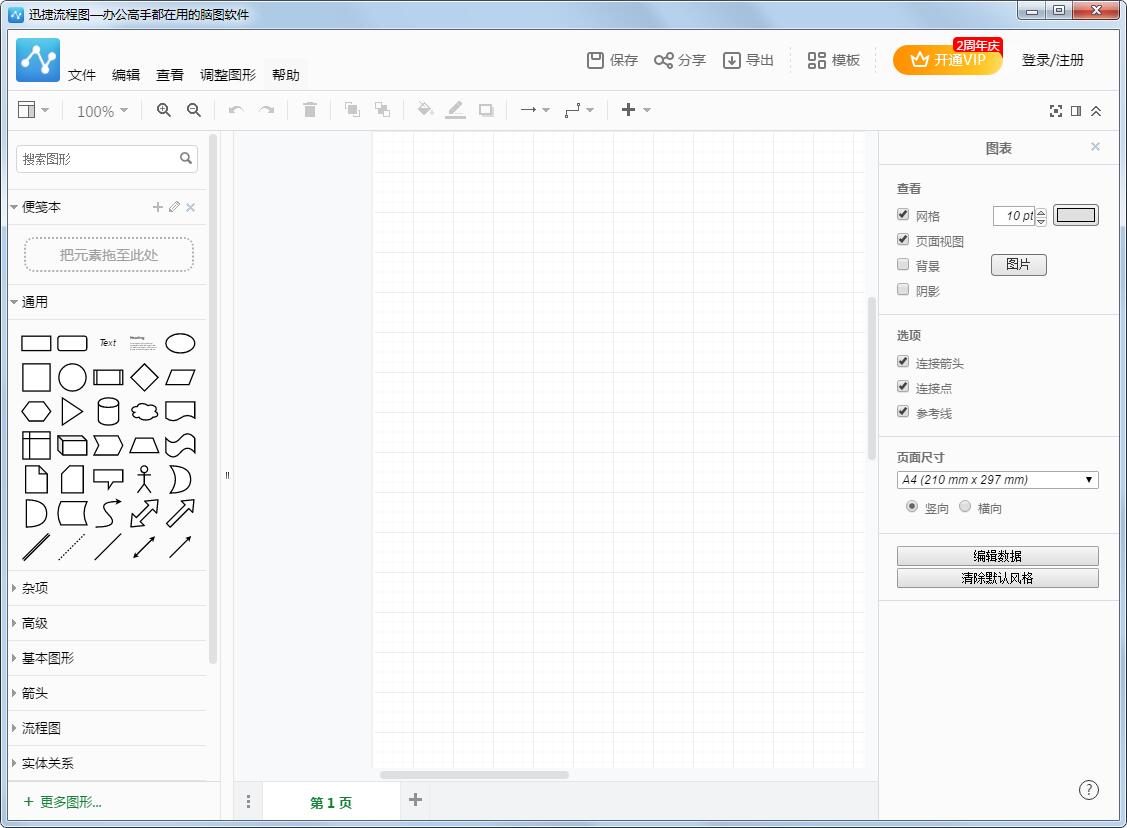This screenshot has height=828, width=1127.
Task: Enable the 背景 checkbox
Action: coord(903,264)
